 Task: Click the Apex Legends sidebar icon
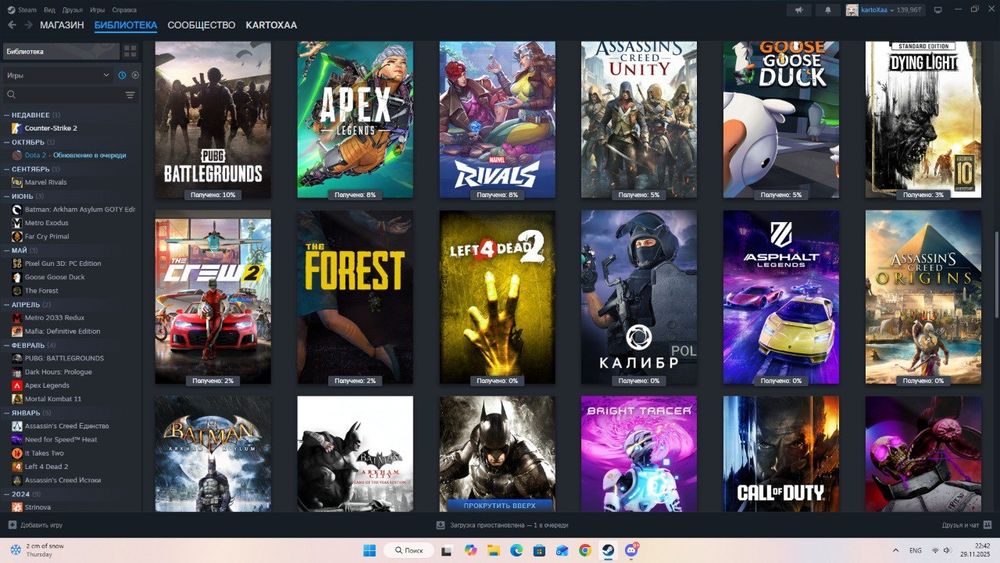coord(17,385)
